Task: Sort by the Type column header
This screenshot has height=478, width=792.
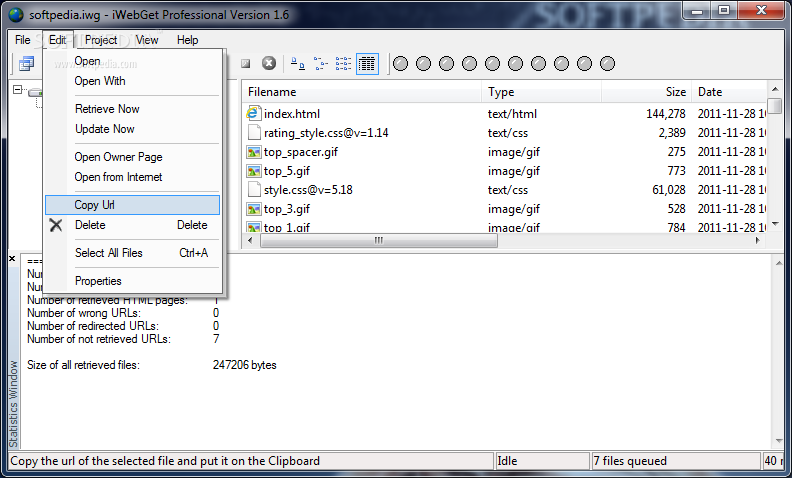Action: coord(541,91)
